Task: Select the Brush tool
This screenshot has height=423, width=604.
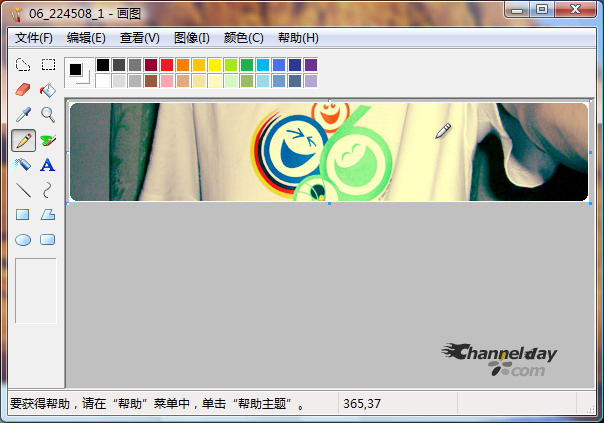Action: (x=48, y=140)
